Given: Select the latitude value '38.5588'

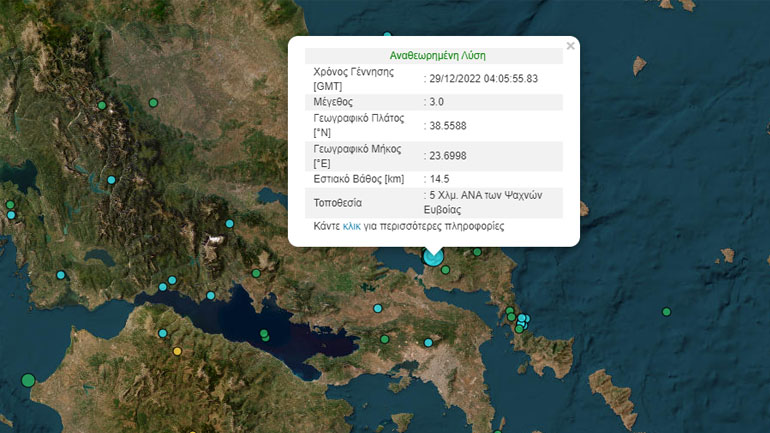Looking at the screenshot, I should (448, 126).
